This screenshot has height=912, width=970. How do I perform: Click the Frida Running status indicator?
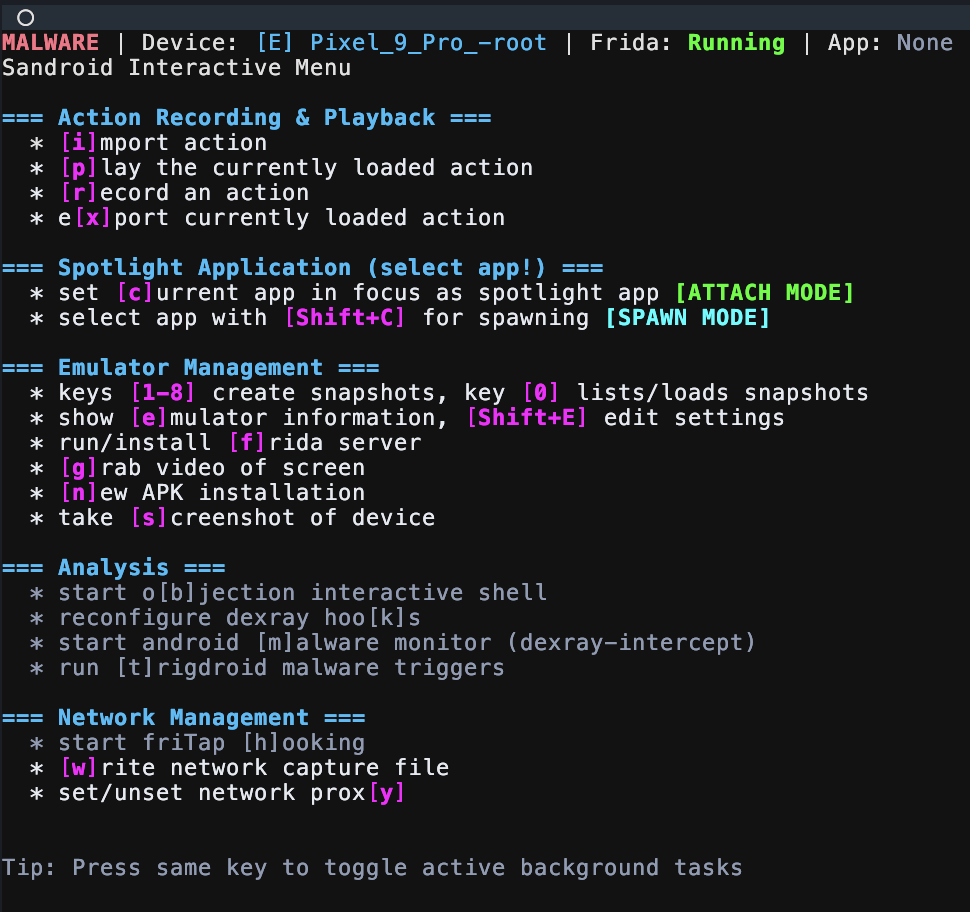tap(737, 42)
